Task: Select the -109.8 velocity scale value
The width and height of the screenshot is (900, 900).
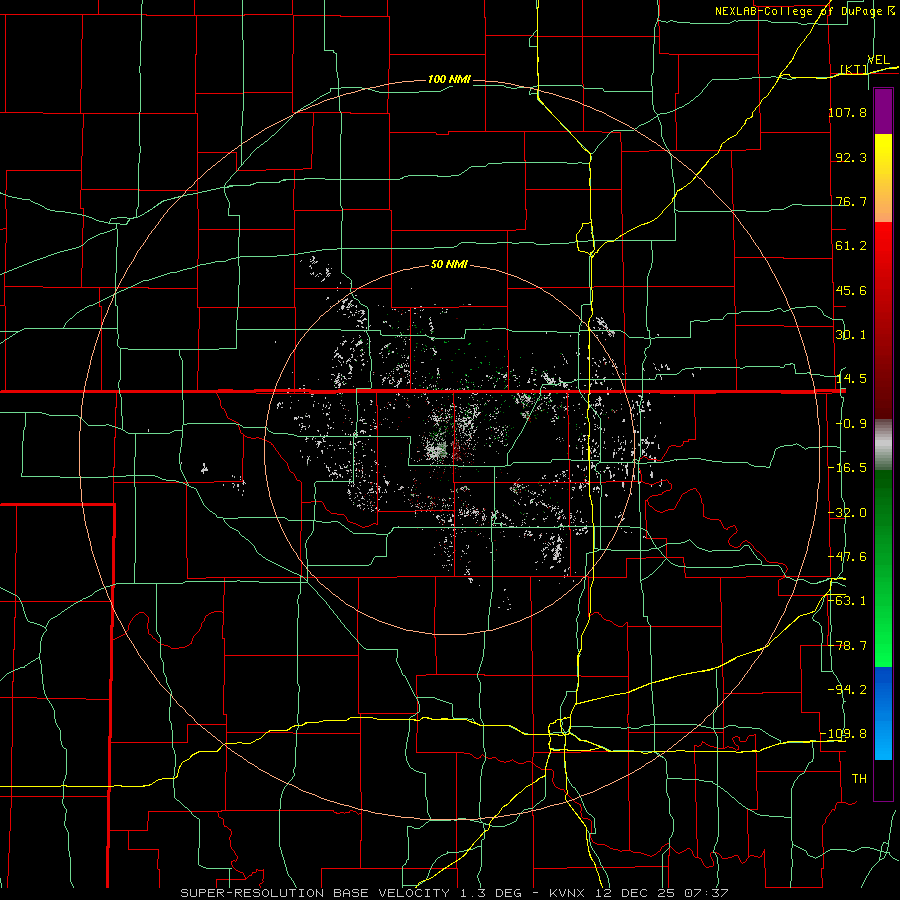Action: point(843,734)
